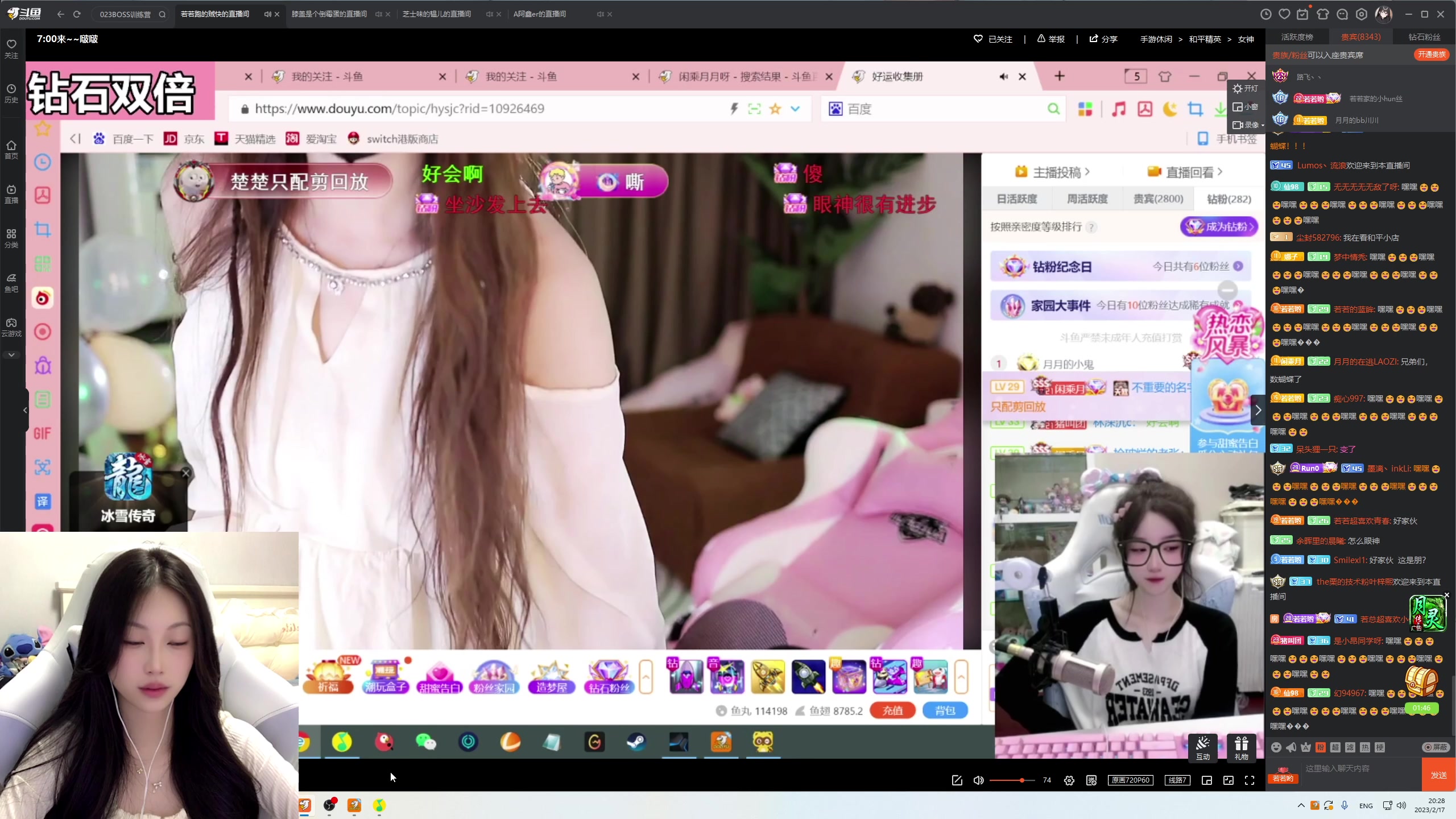Open 云游戏 cloud gaming in left sidebar

11,327
